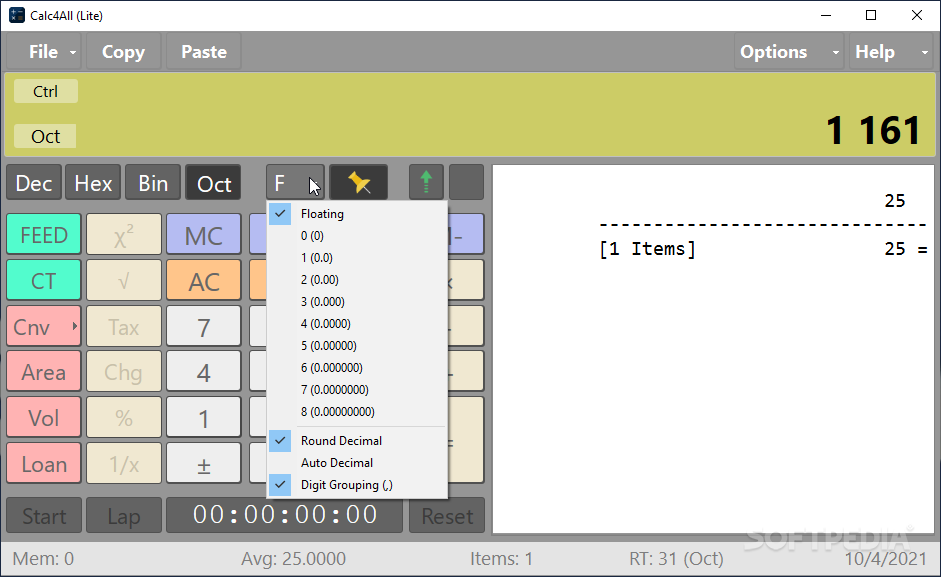Toggle Digit Grouping (,) option
Viewport: 941px width, 577px height.
[358, 485]
